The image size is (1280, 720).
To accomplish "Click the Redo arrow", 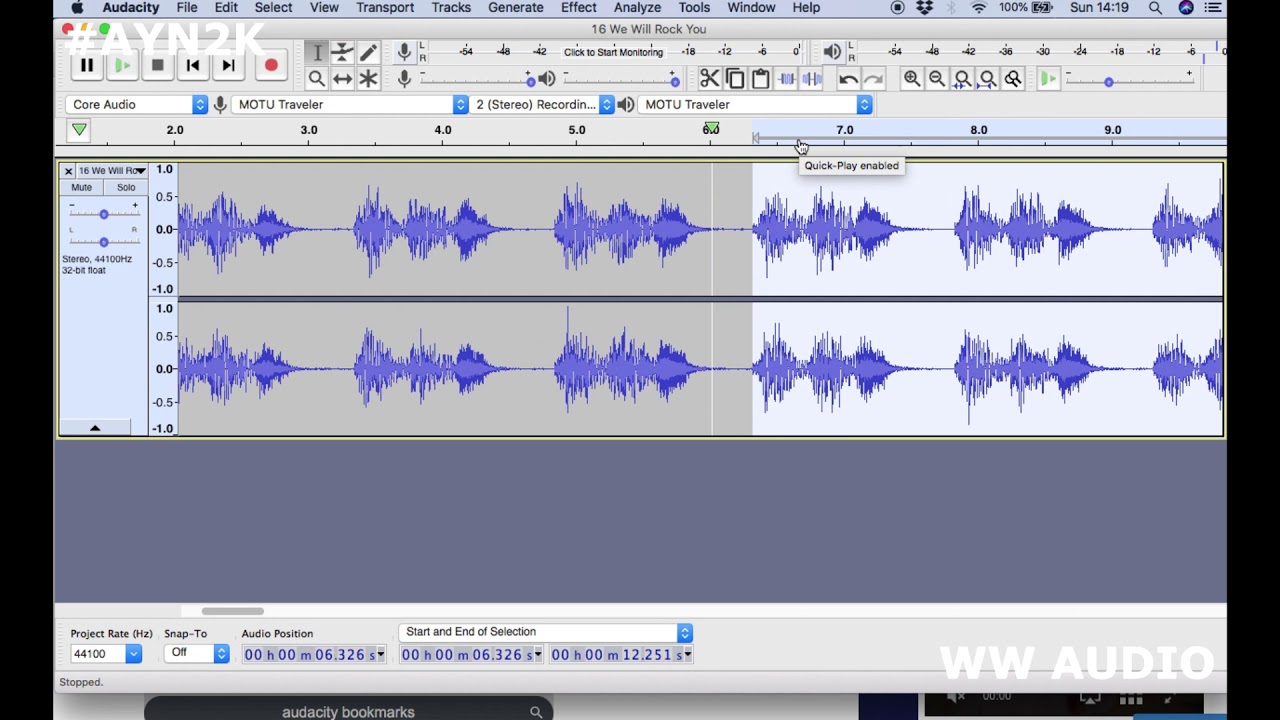I will tap(873, 79).
